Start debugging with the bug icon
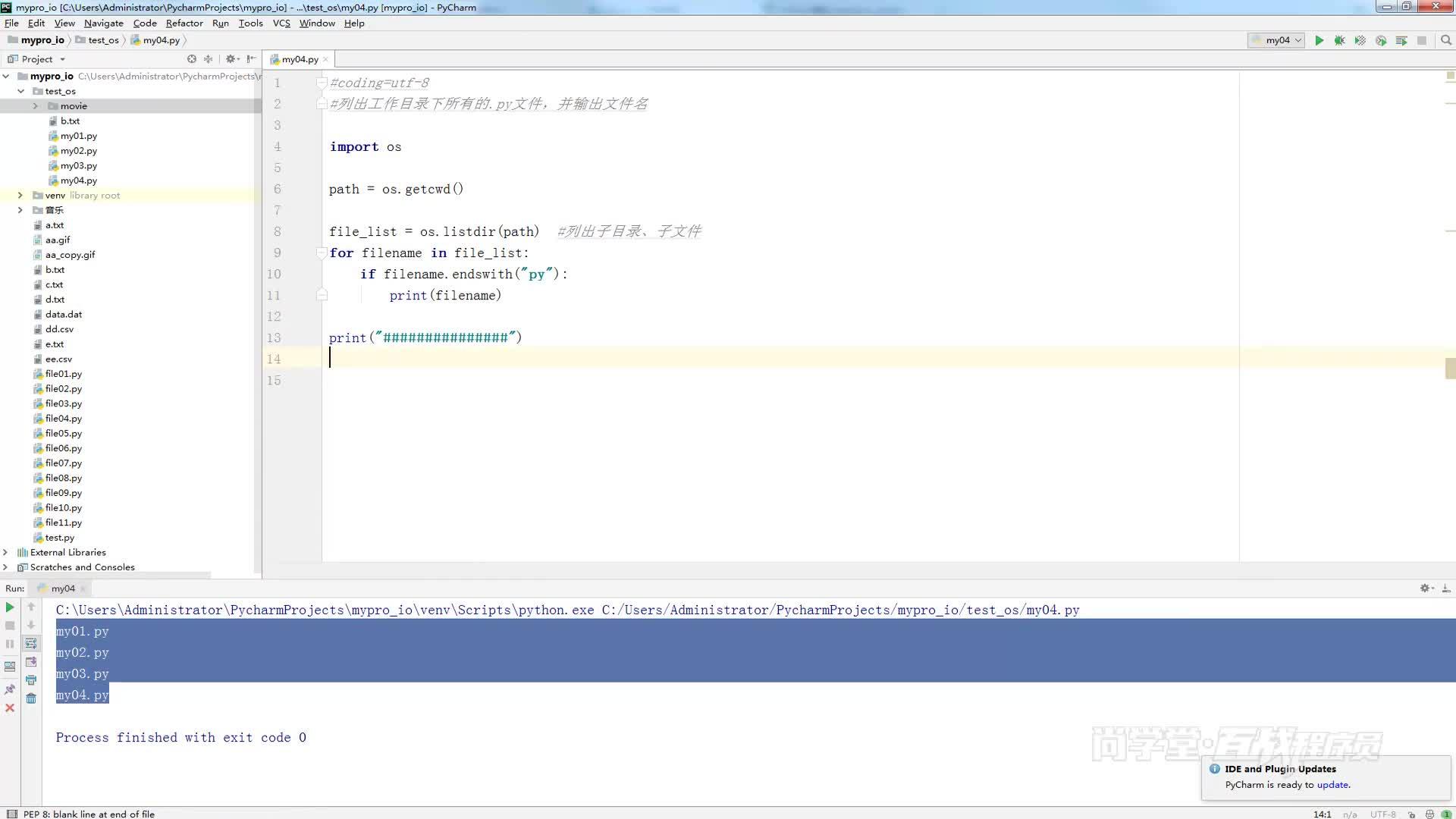The image size is (1456, 819). 1339,40
